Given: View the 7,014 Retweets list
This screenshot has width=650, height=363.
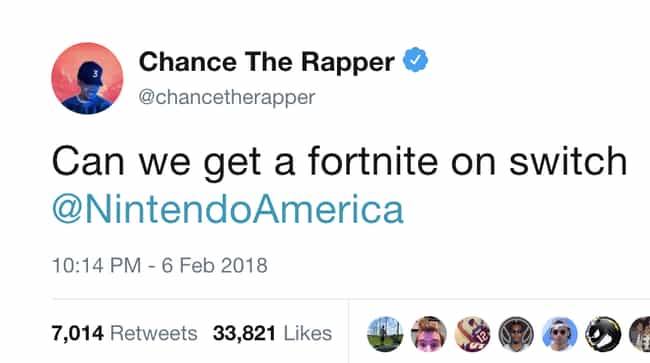Looking at the screenshot, I should click(124, 333).
